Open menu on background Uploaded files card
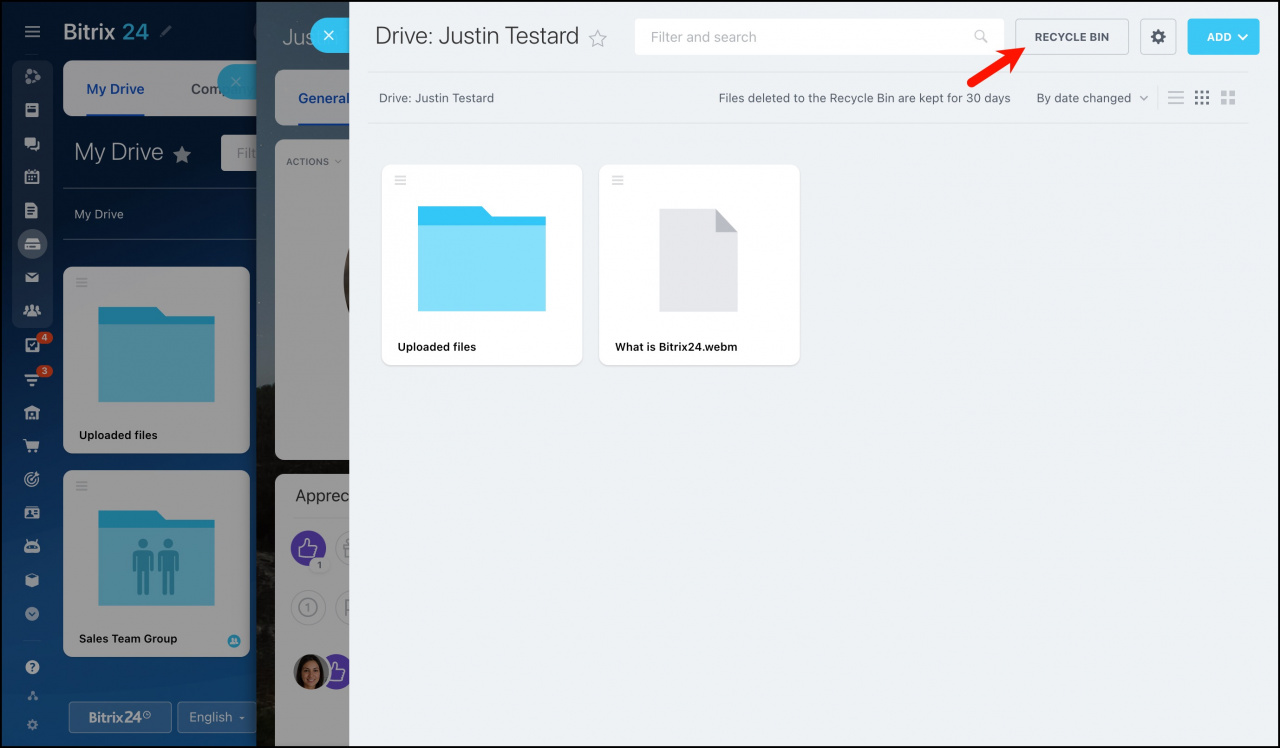The image size is (1280, 748). tap(82, 282)
